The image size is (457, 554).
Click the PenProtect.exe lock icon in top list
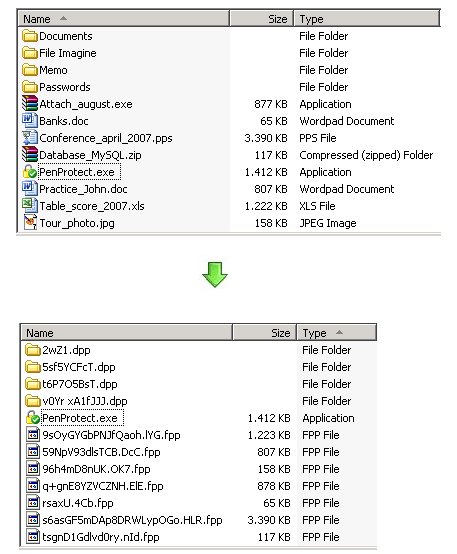tap(30, 172)
